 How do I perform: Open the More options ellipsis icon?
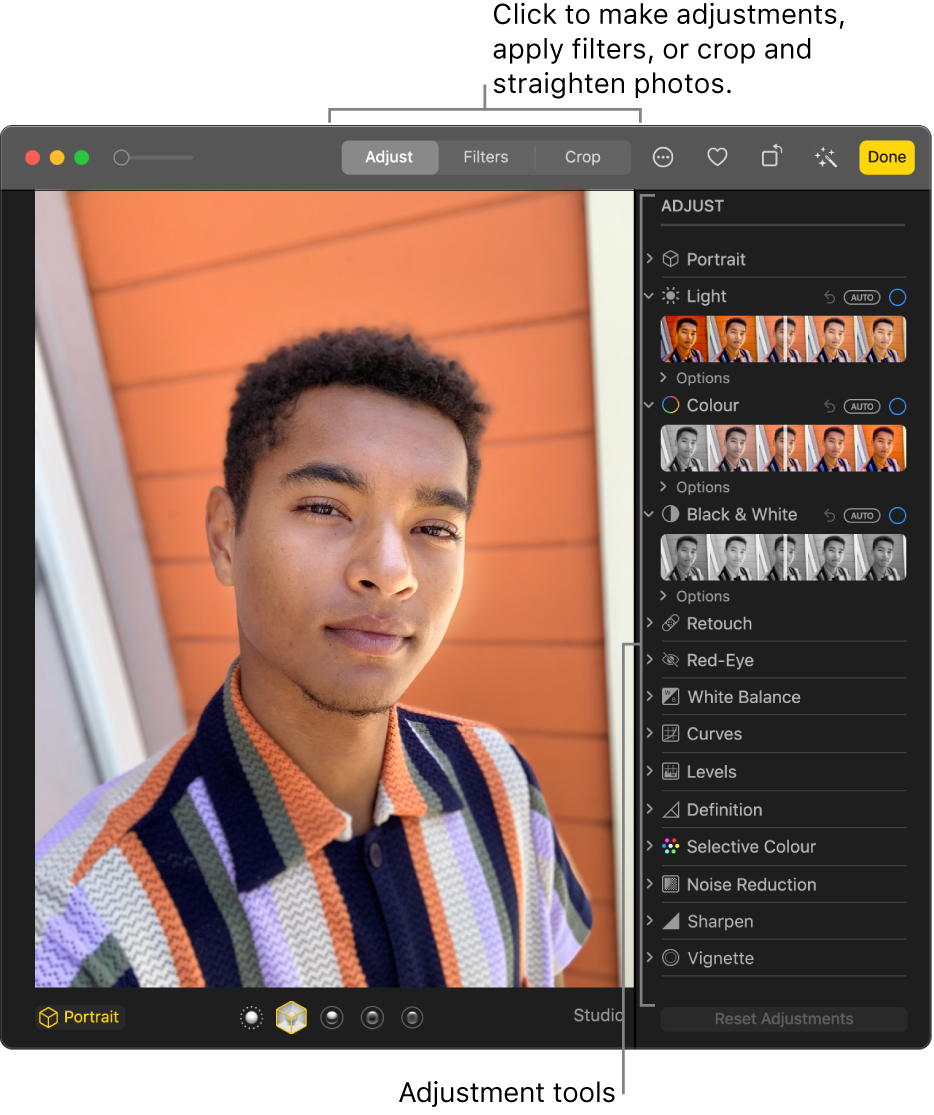click(663, 157)
